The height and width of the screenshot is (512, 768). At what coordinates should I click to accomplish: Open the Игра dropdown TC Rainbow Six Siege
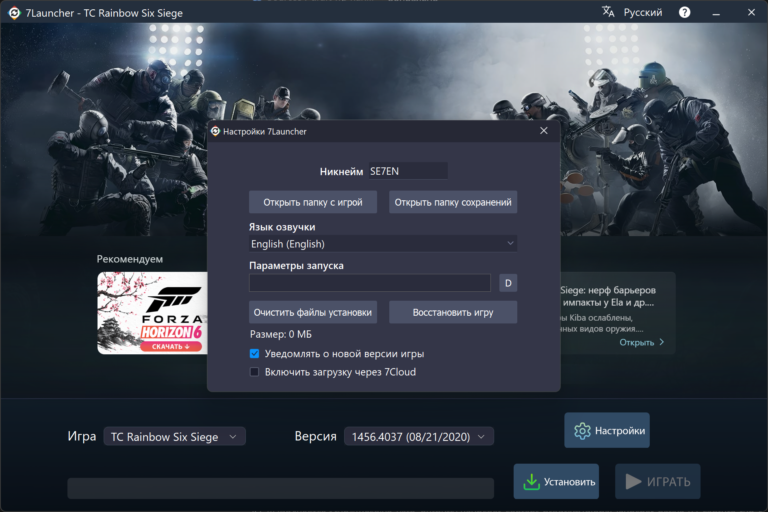coord(174,437)
